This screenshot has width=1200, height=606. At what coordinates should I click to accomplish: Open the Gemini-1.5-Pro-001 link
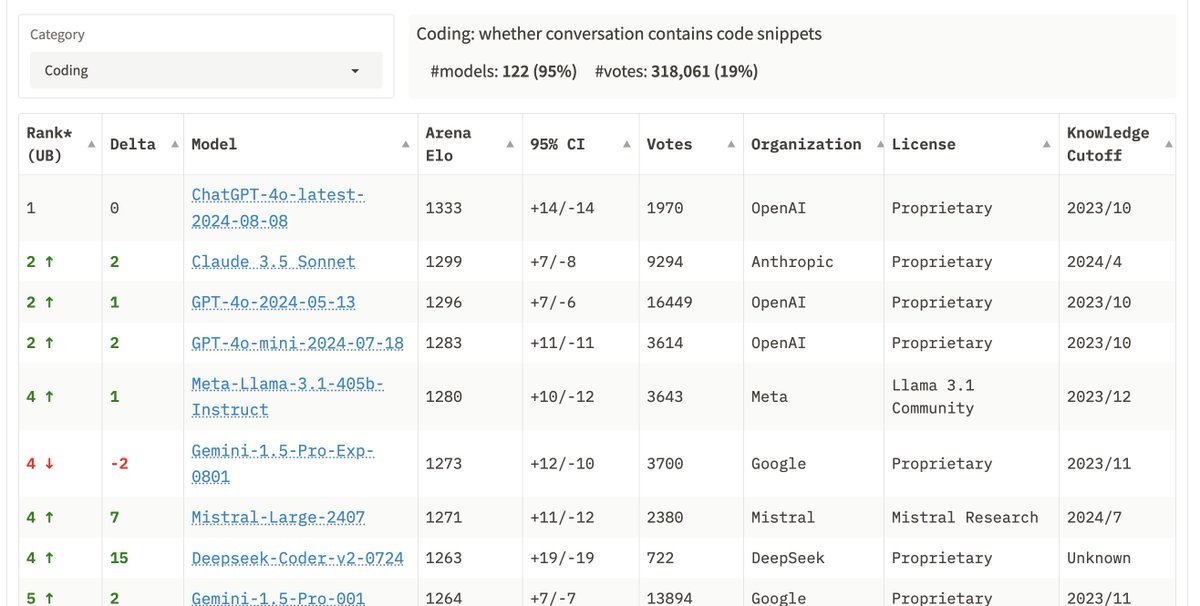278,598
